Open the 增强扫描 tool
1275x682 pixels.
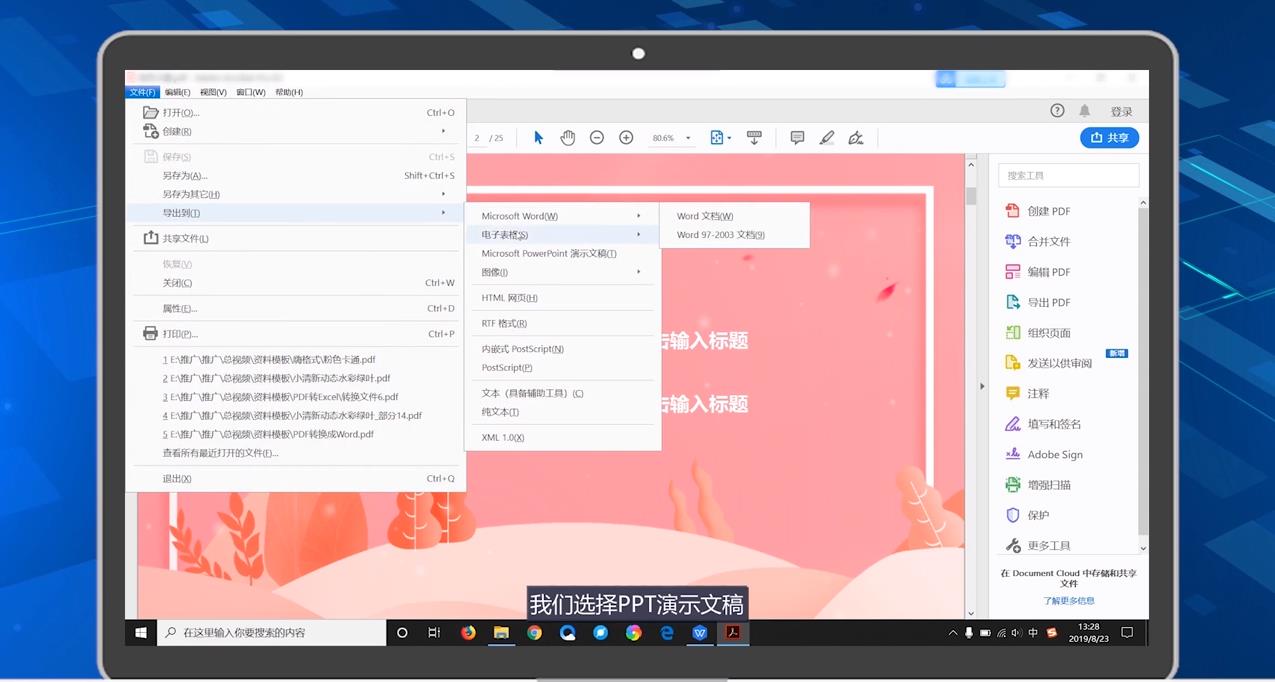click(x=1037, y=485)
